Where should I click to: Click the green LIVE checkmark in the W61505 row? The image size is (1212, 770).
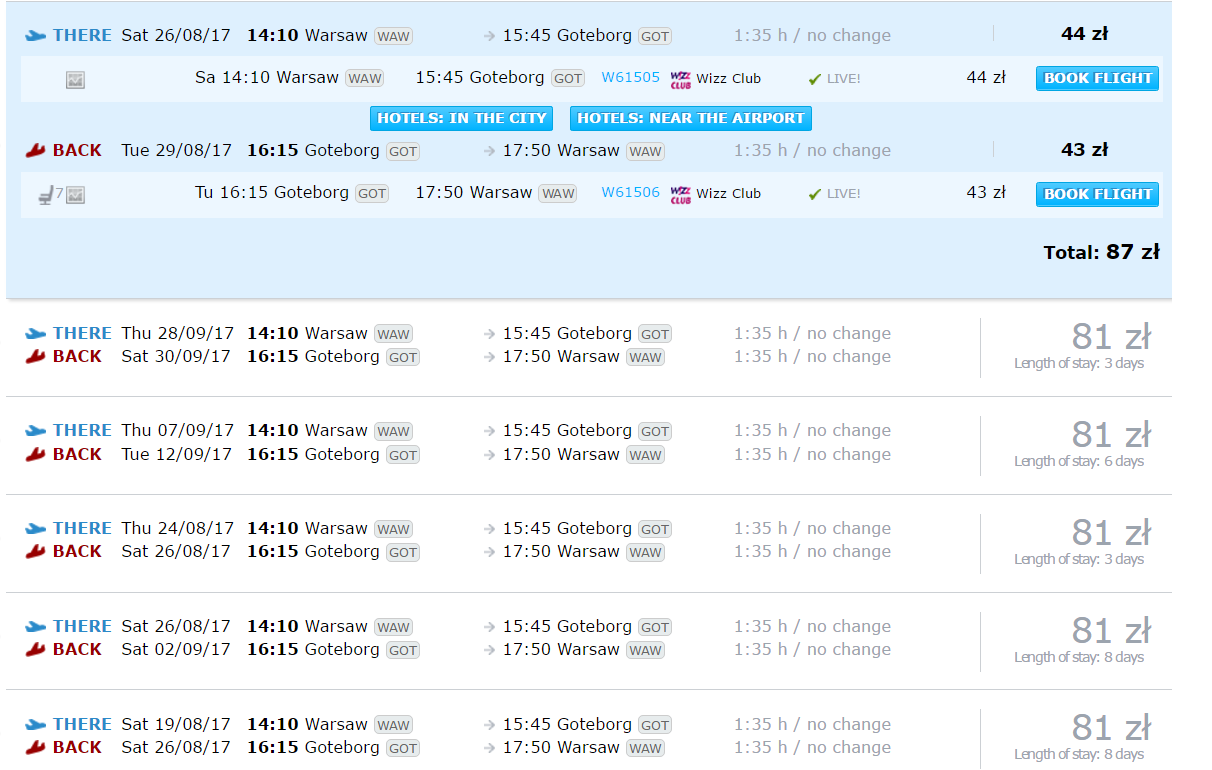point(815,79)
